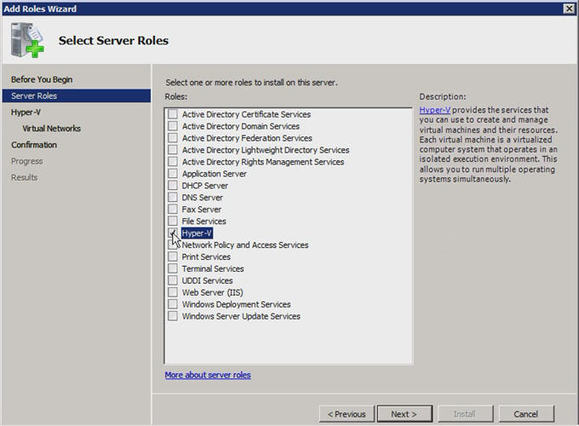579x426 pixels.
Task: Enable the DHCP Server role
Action: [172, 185]
